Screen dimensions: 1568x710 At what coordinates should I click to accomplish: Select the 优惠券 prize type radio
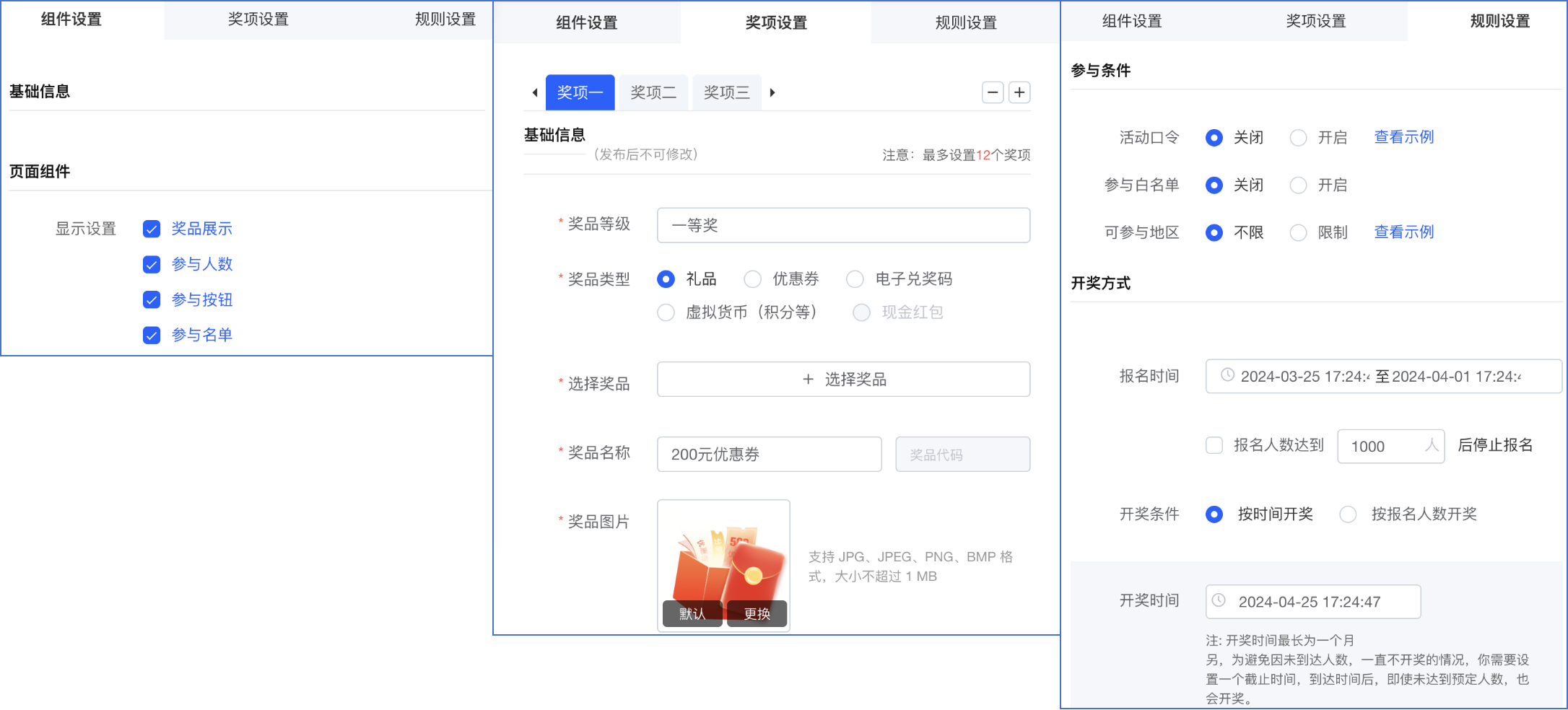pyautogui.click(x=753, y=279)
